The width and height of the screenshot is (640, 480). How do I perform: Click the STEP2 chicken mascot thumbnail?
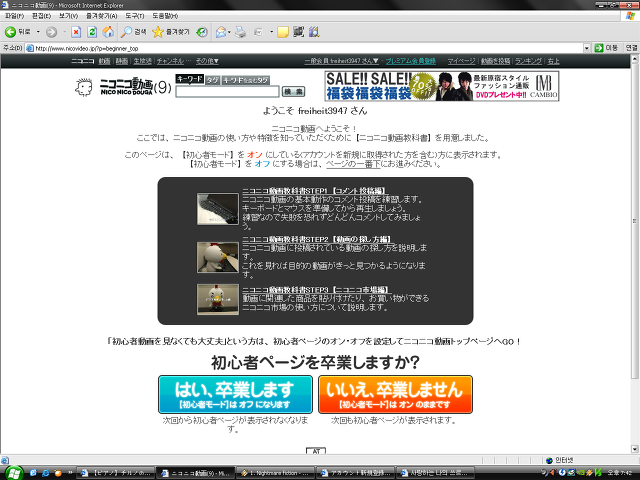(218, 257)
